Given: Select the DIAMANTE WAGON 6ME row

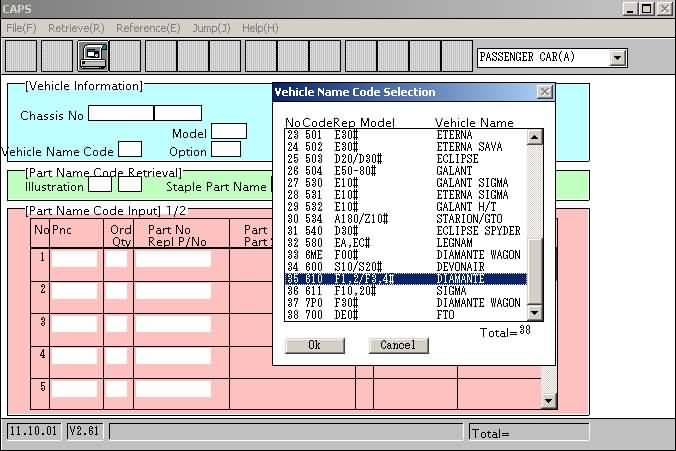Looking at the screenshot, I should pos(406,255).
